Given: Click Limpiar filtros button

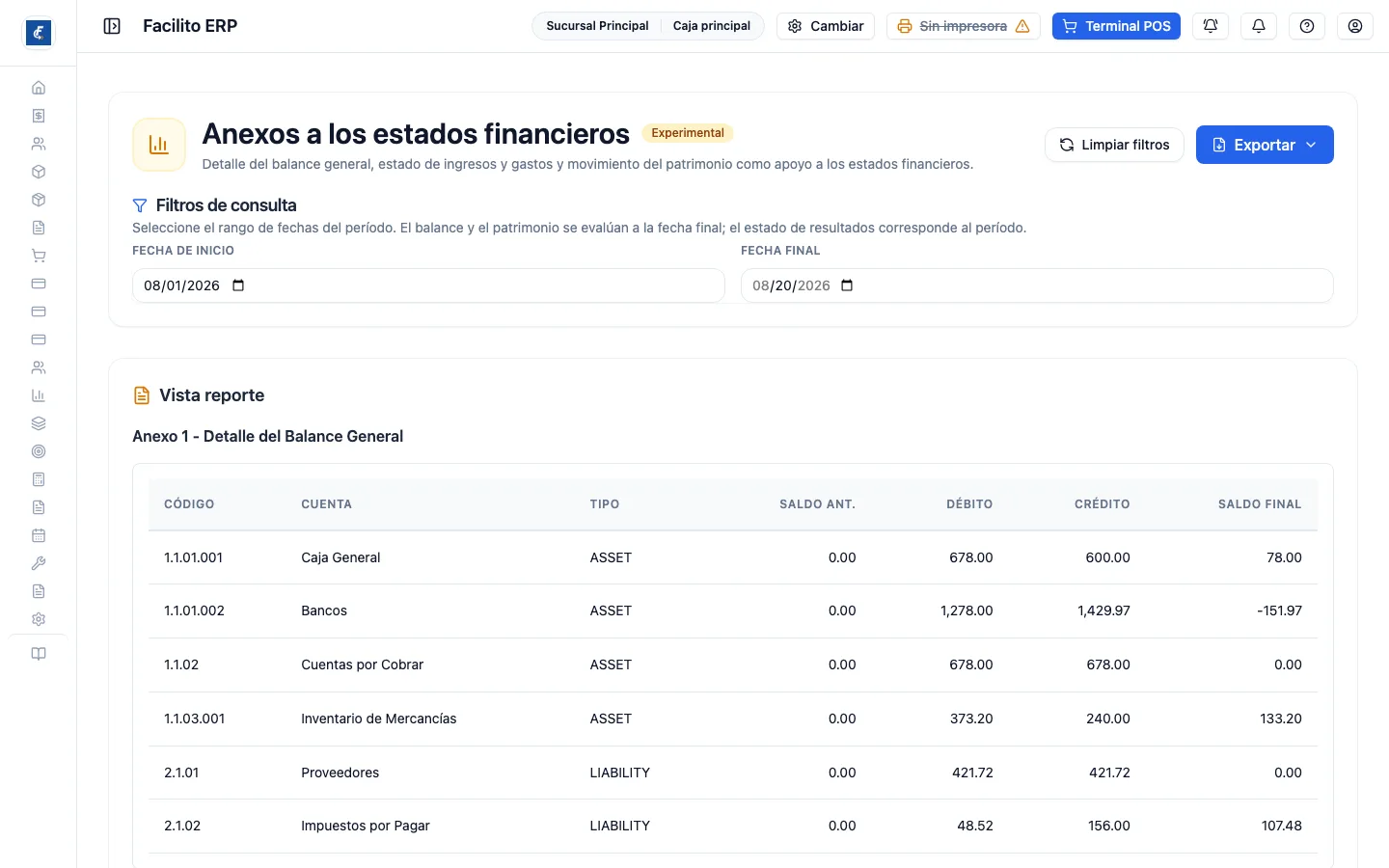Looking at the screenshot, I should [x=1114, y=145].
